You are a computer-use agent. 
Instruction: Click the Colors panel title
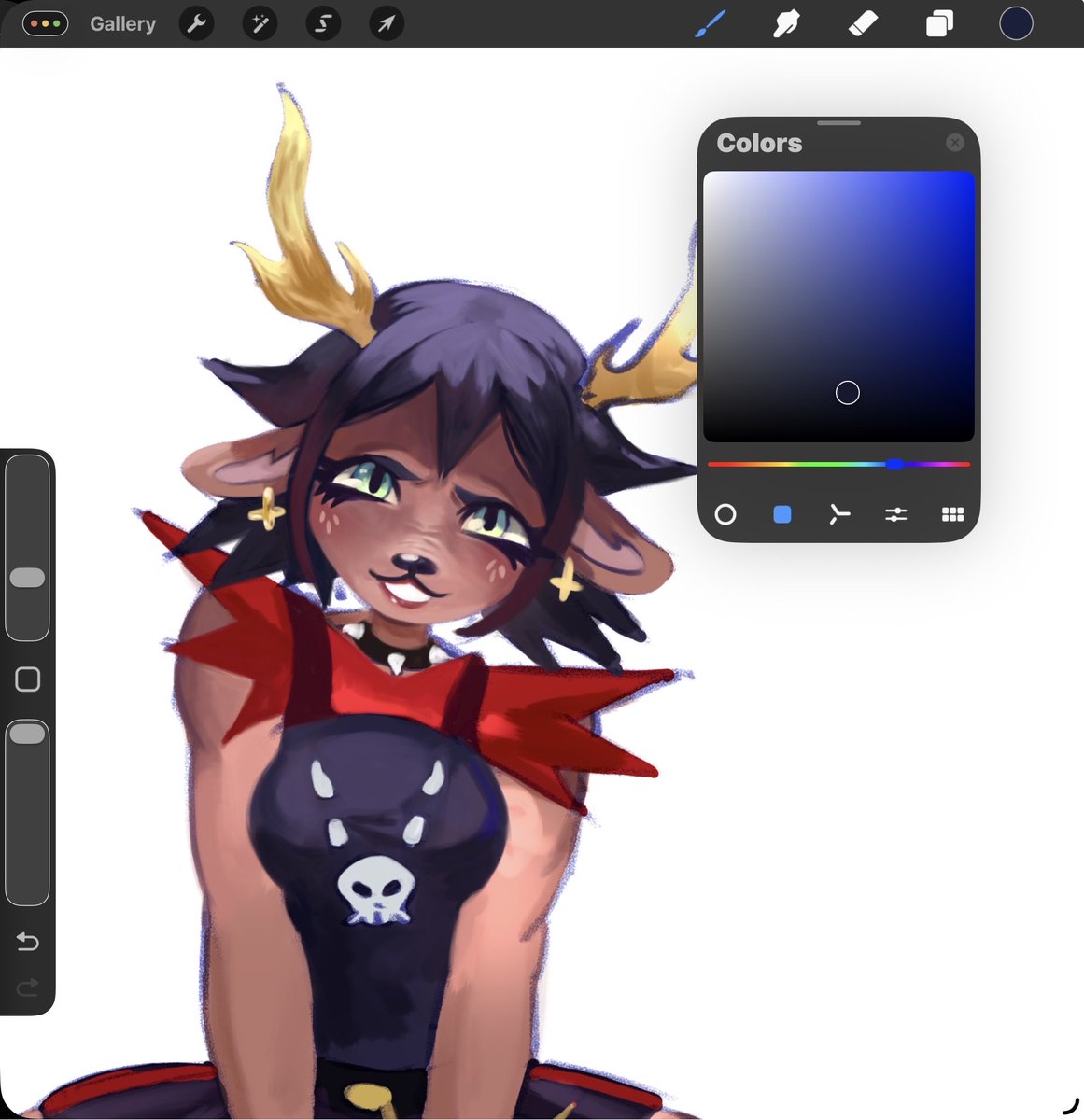(x=759, y=143)
